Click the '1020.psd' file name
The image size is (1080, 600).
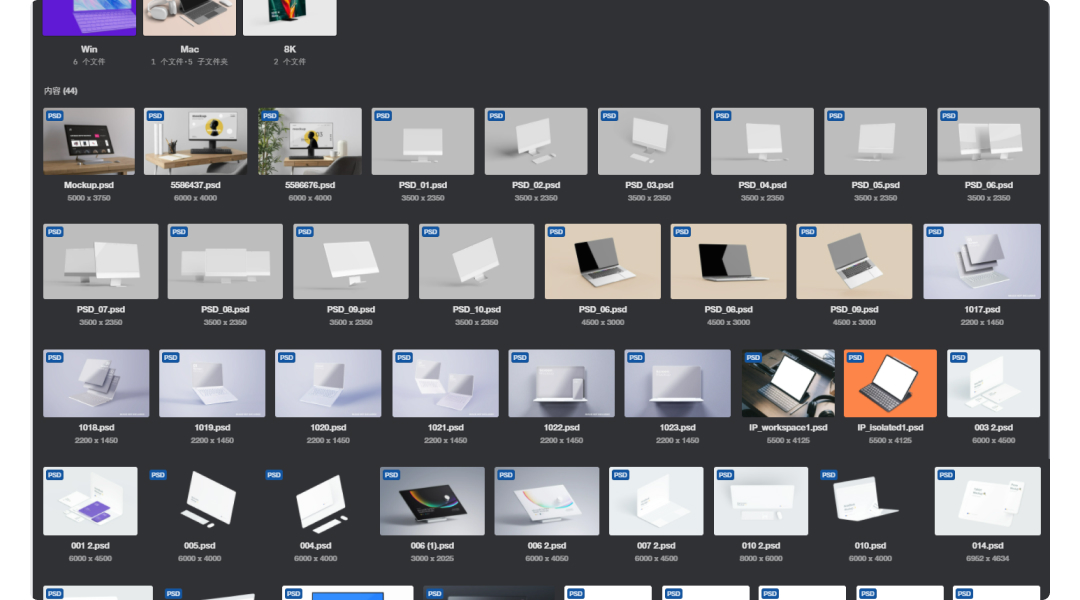click(x=328, y=427)
